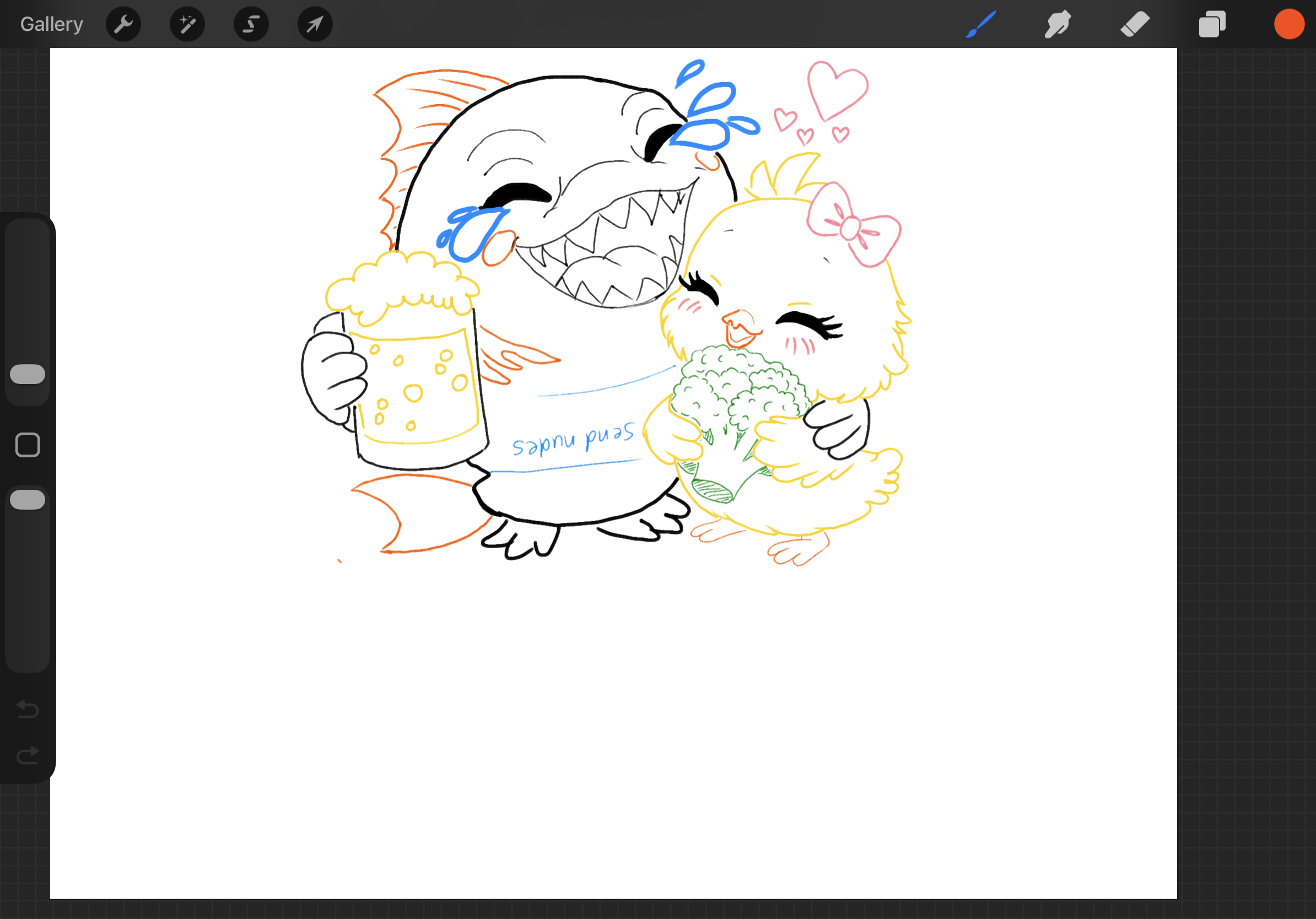The image size is (1316, 919).
Task: Undo the last stroke
Action: 28,709
